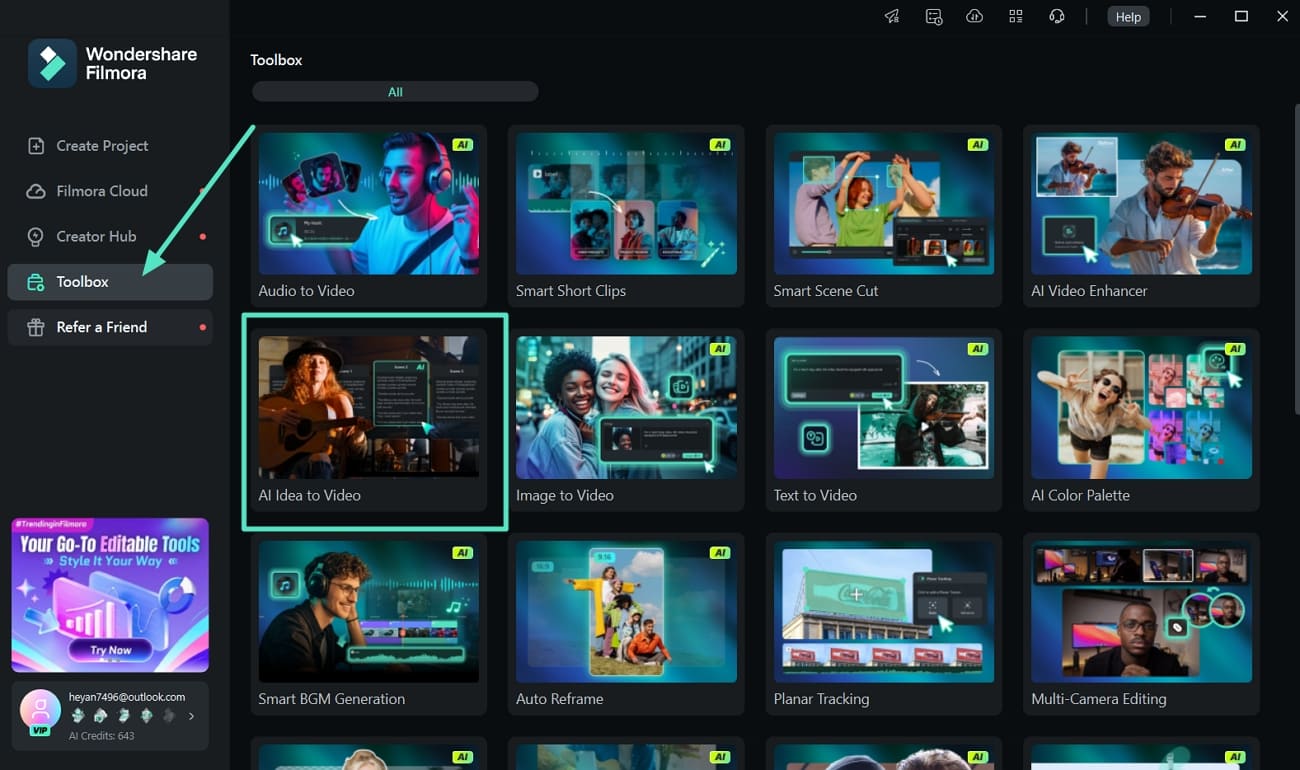The image size is (1300, 770).
Task: Select the All filter tab
Action: [395, 92]
